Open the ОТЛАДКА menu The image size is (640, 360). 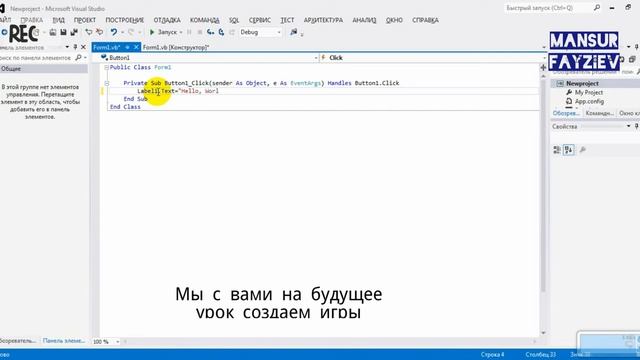tap(167, 20)
